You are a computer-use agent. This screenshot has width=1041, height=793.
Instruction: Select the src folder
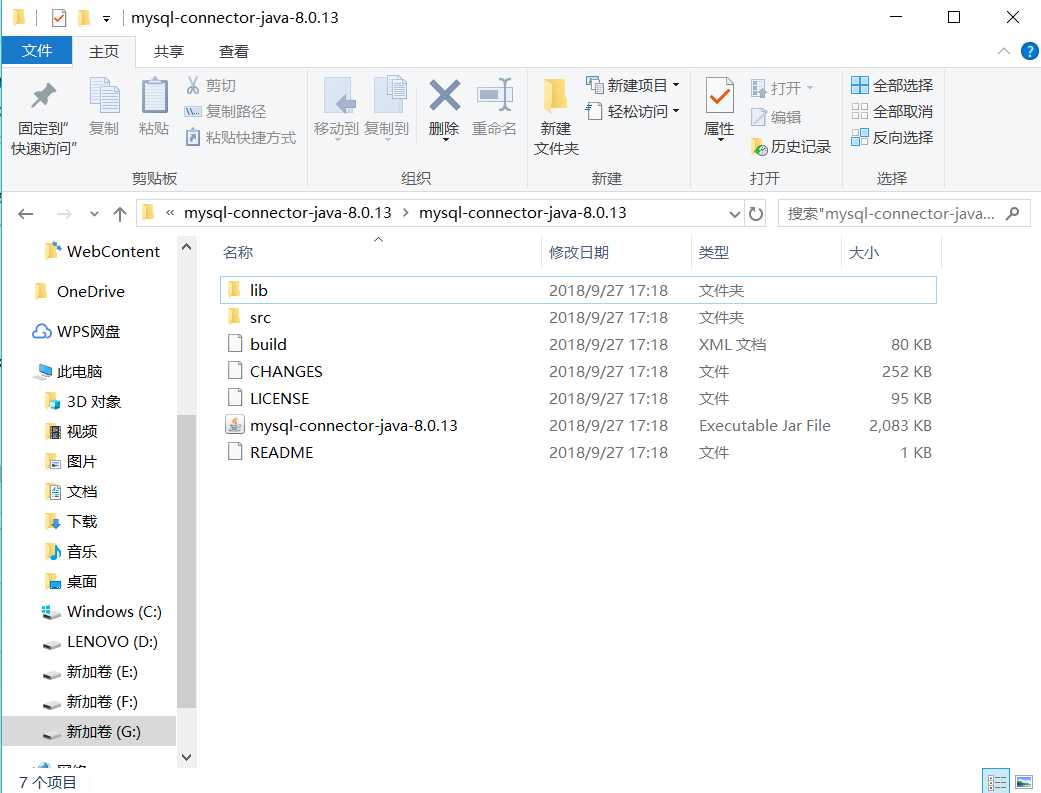click(x=578, y=317)
